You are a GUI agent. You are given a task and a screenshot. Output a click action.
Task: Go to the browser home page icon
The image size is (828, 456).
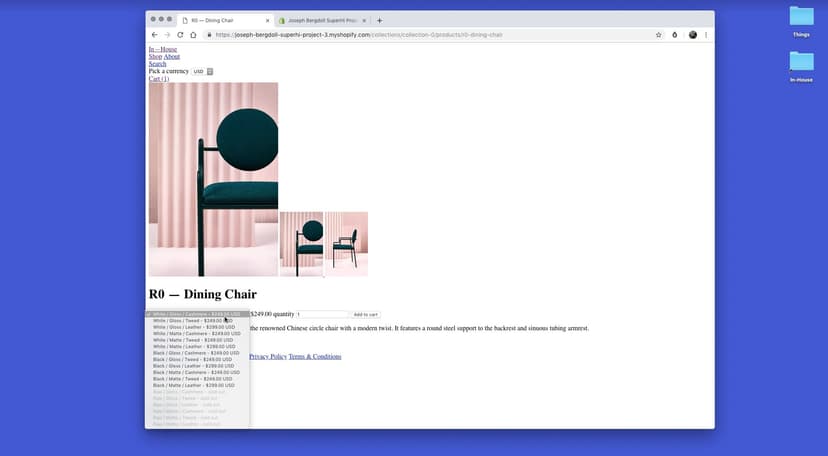click(193, 35)
